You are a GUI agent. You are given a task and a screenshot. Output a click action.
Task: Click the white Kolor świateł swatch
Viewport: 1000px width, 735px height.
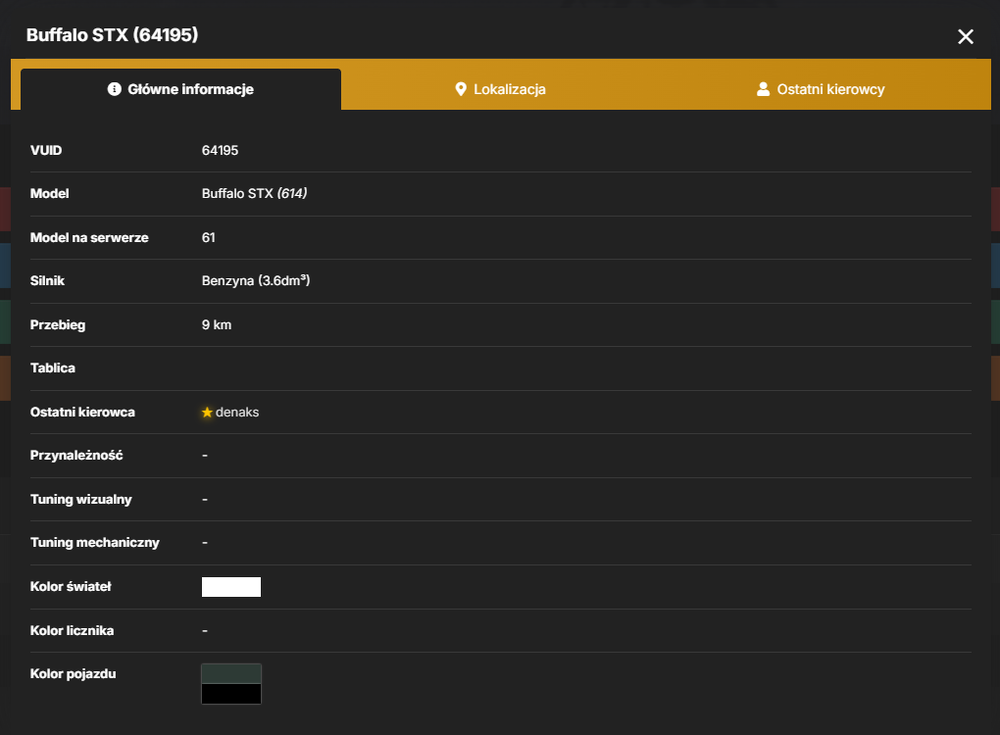pyautogui.click(x=231, y=587)
